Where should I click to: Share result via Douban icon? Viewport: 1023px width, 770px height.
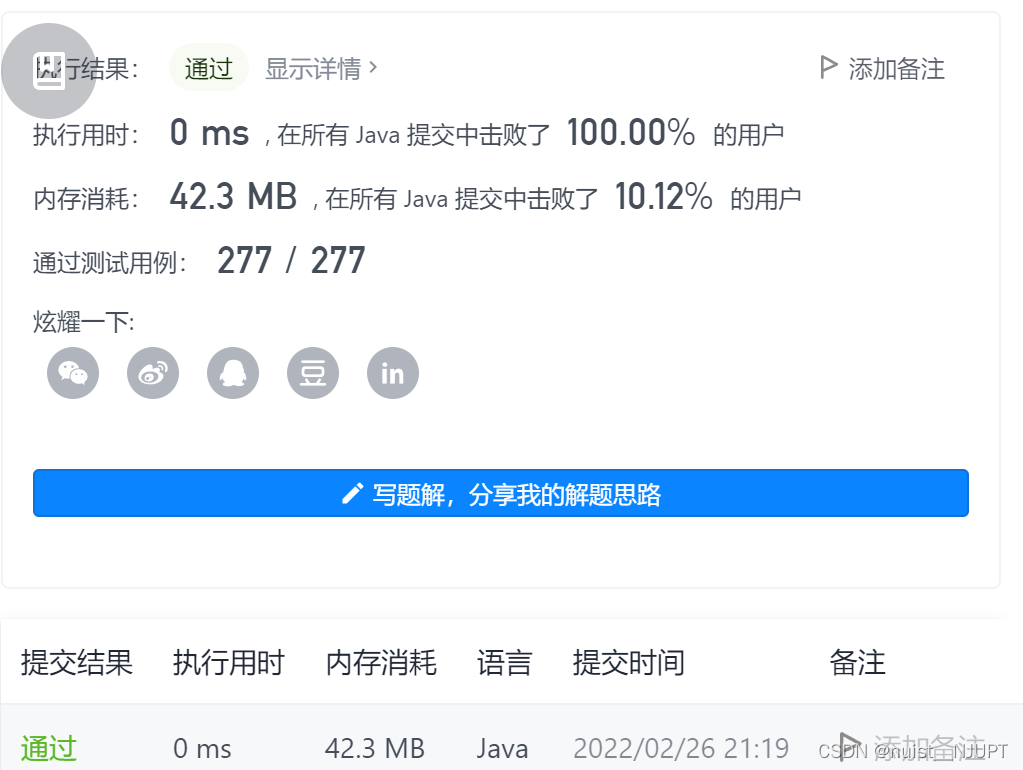tap(312, 372)
